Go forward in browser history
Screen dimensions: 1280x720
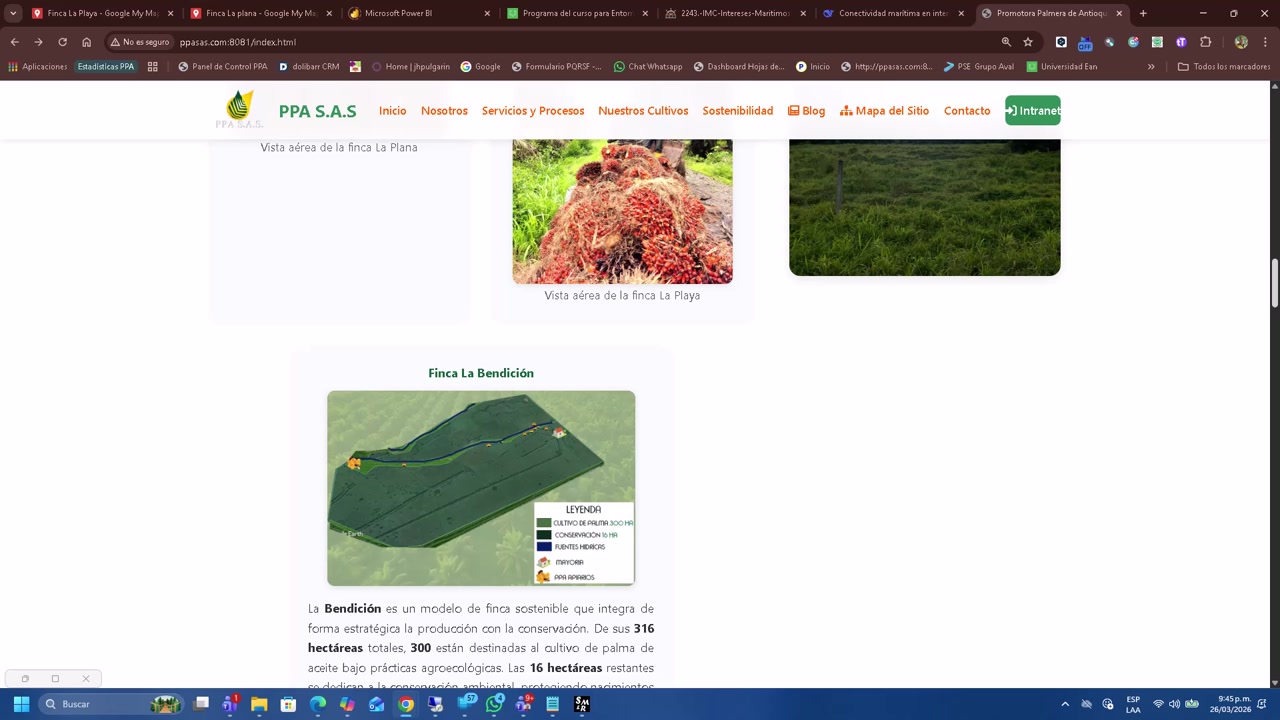[38, 42]
